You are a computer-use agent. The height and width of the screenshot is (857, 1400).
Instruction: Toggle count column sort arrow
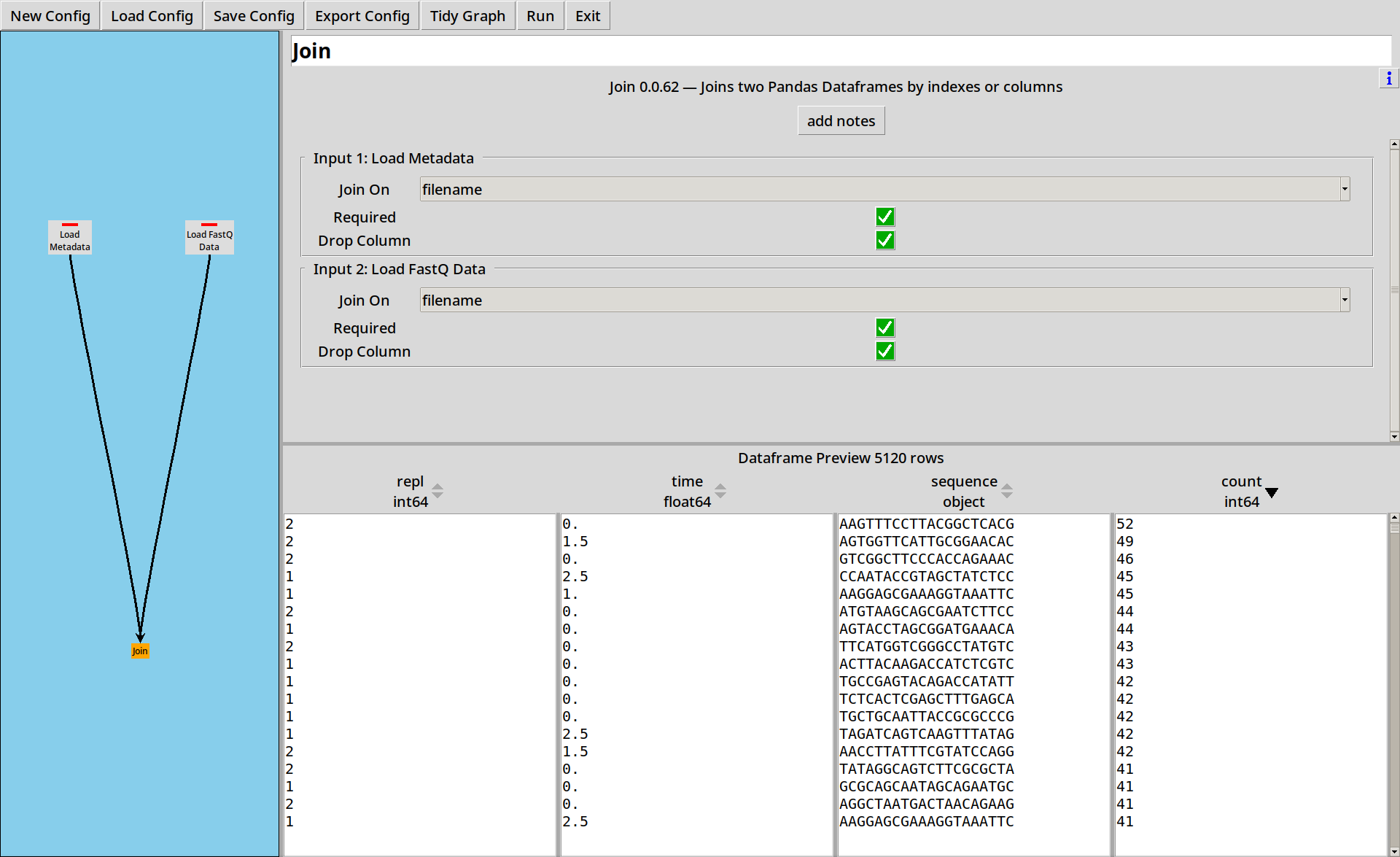1272,493
